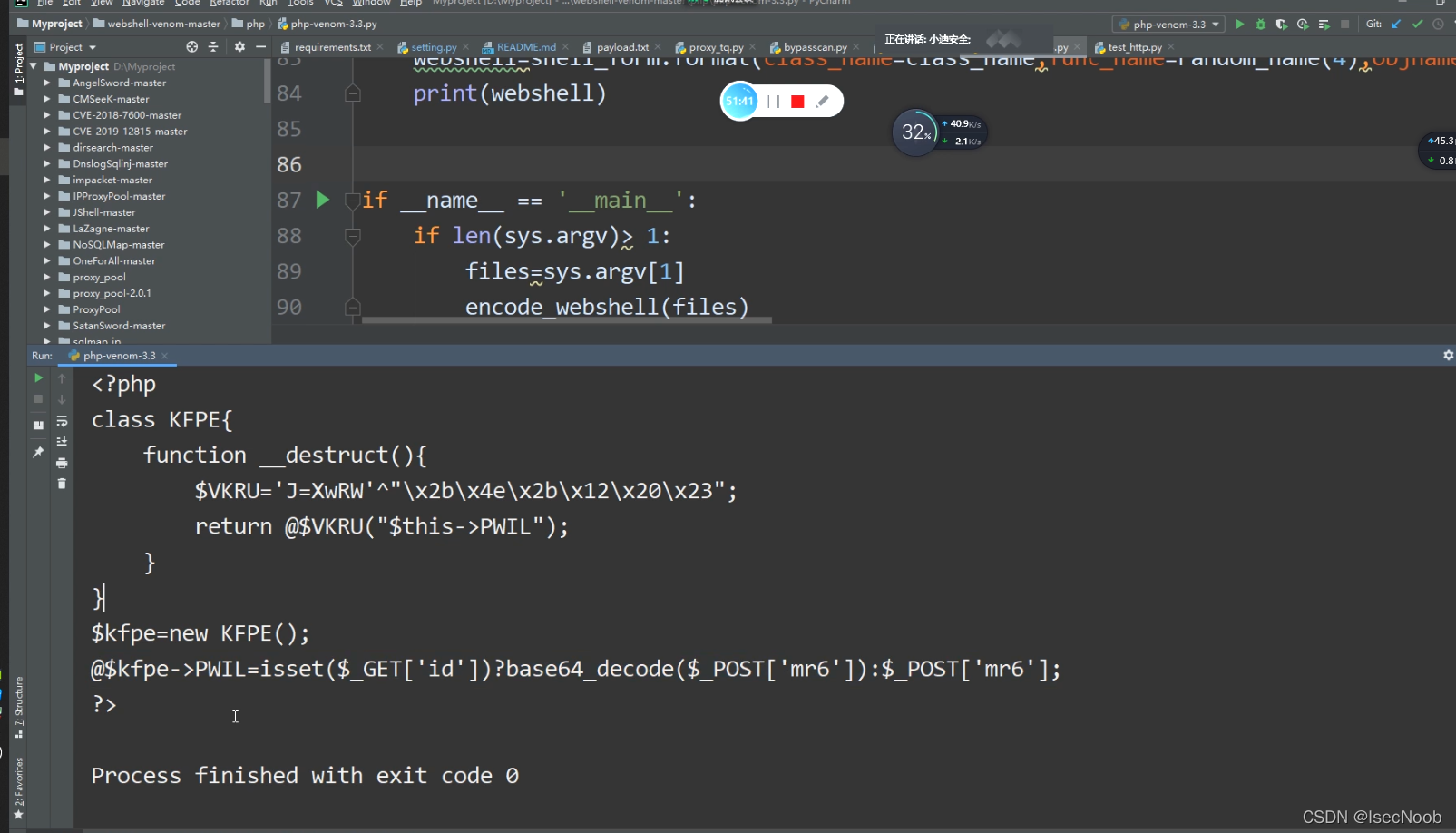The image size is (1456, 833).
Task: Open the php-venom-3.3 run configuration dropdown
Action: (x=1169, y=24)
